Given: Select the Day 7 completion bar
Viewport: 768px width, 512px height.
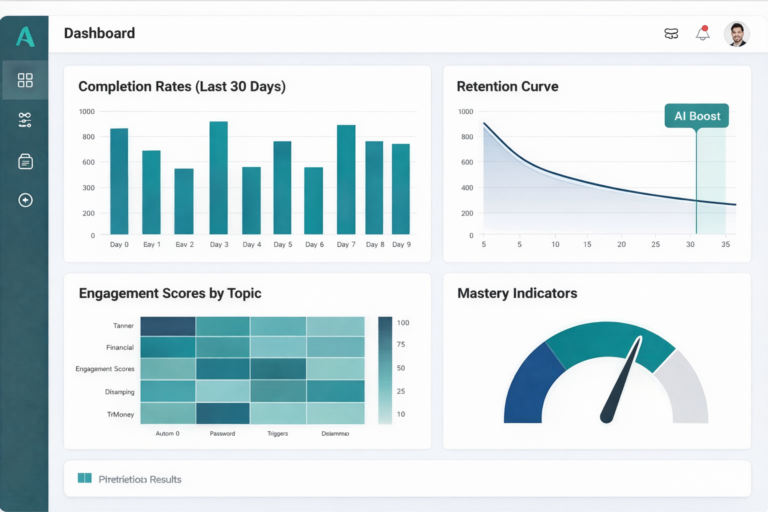Looking at the screenshot, I should click(346, 180).
